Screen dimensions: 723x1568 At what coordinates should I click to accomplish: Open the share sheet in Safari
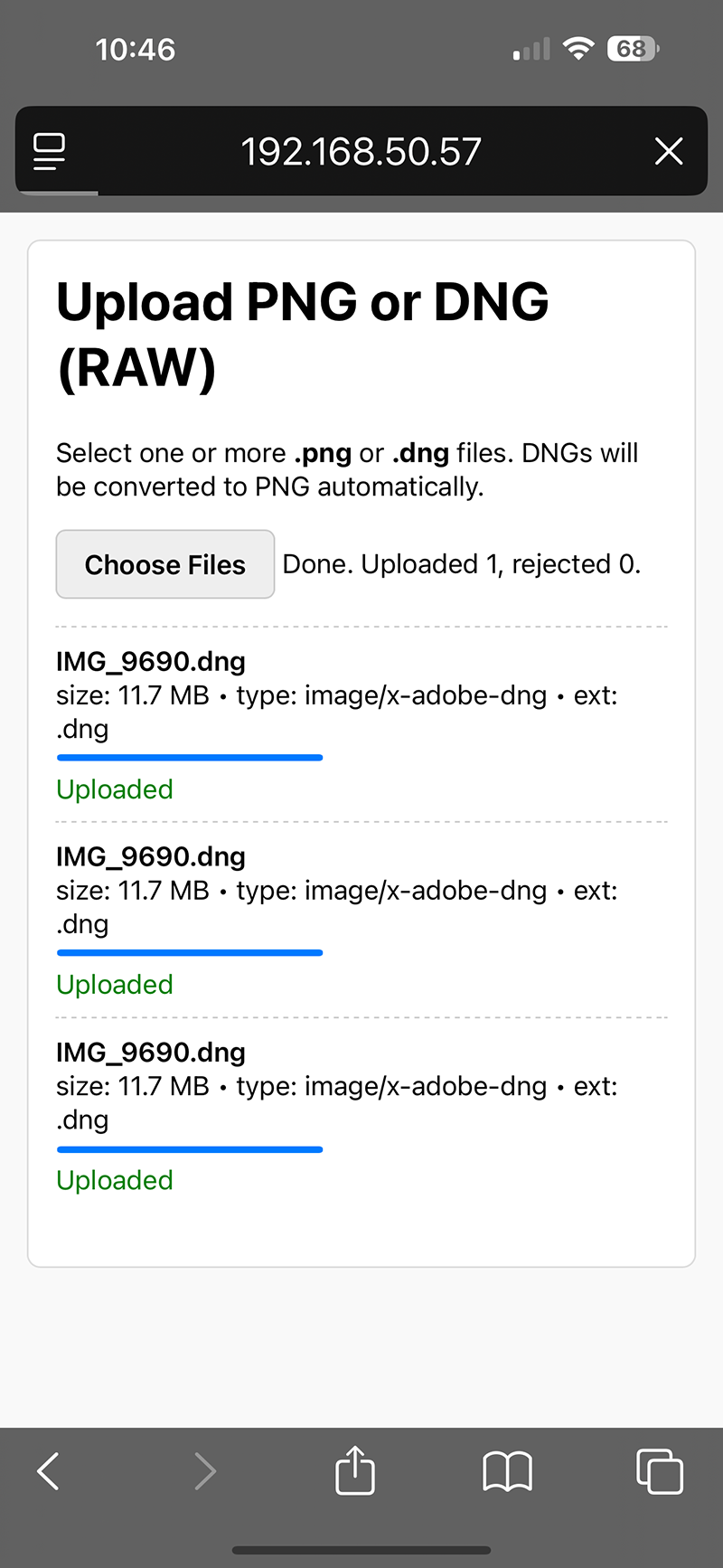pos(354,1471)
